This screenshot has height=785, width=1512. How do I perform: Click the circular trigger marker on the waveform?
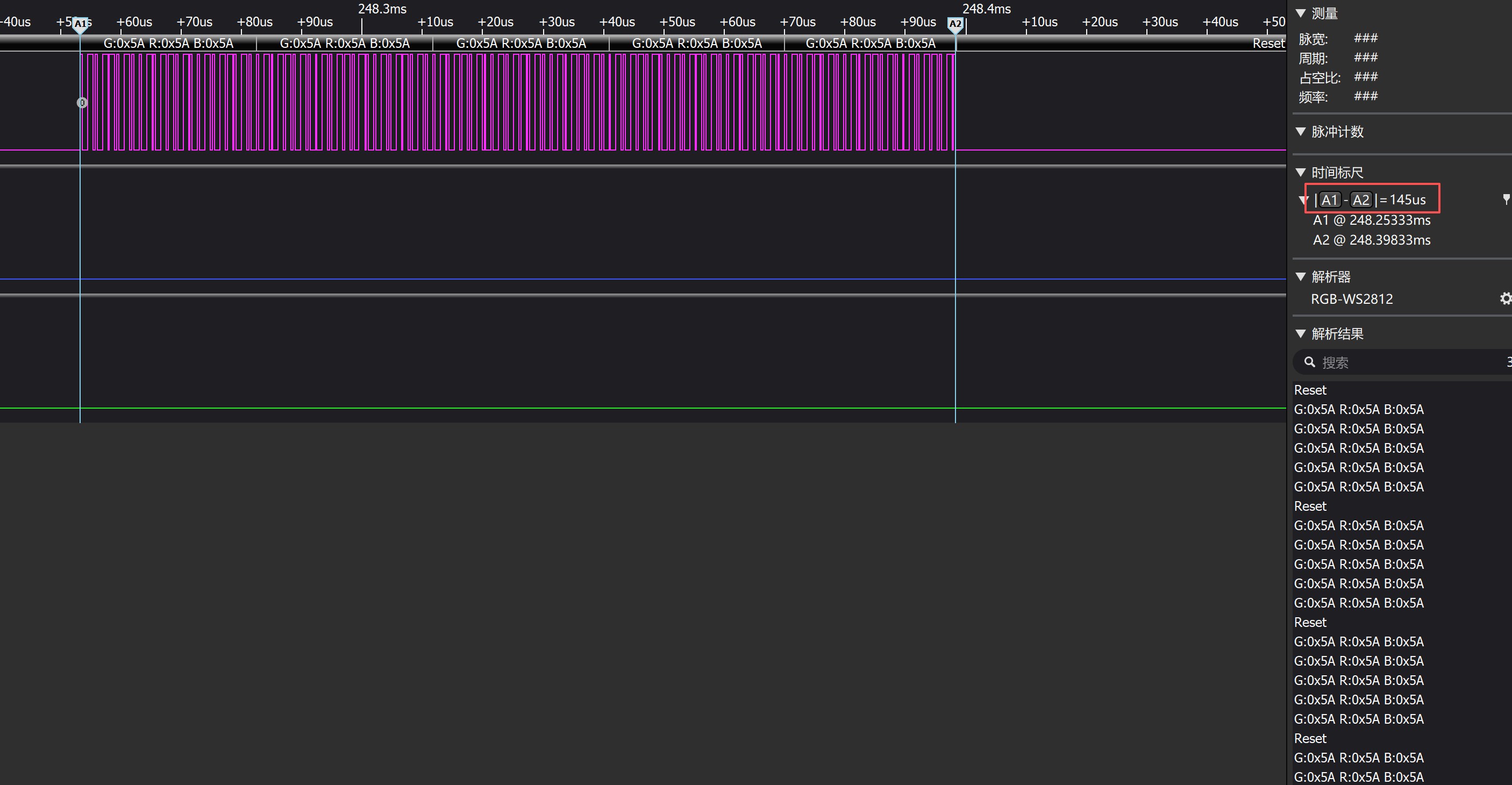tap(82, 103)
